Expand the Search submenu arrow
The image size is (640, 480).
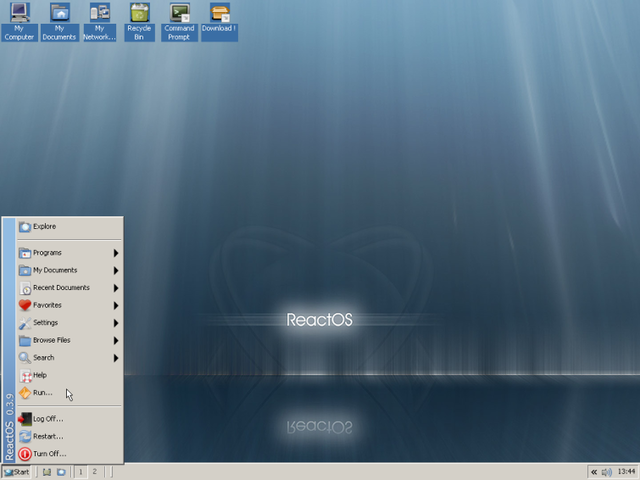coord(116,358)
